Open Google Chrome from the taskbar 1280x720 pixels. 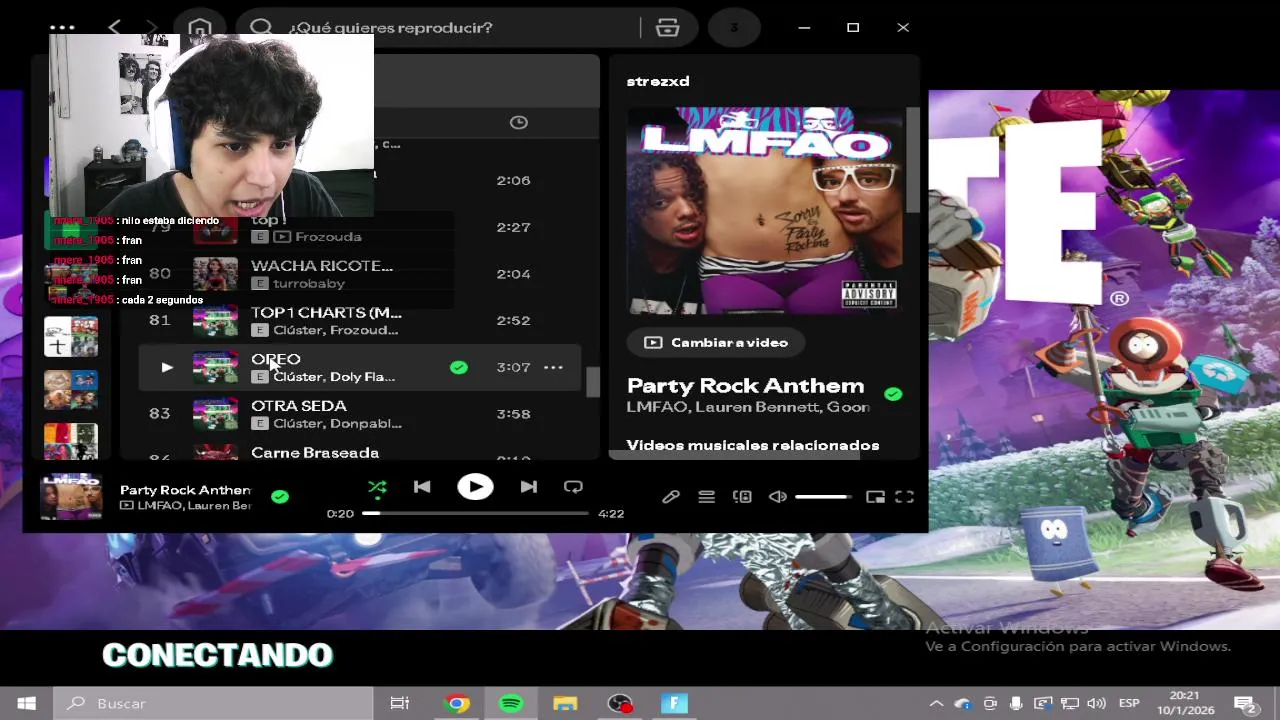[x=457, y=704]
